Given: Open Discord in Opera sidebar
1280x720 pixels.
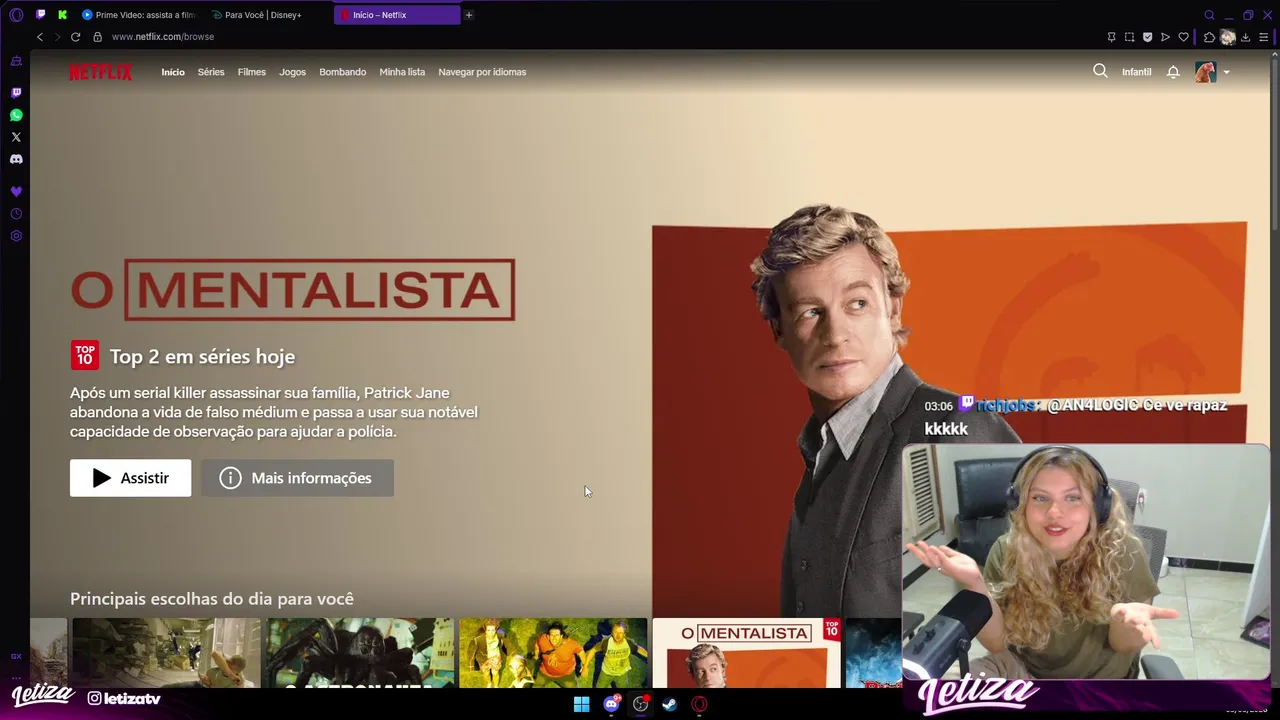Looking at the screenshot, I should [16, 159].
